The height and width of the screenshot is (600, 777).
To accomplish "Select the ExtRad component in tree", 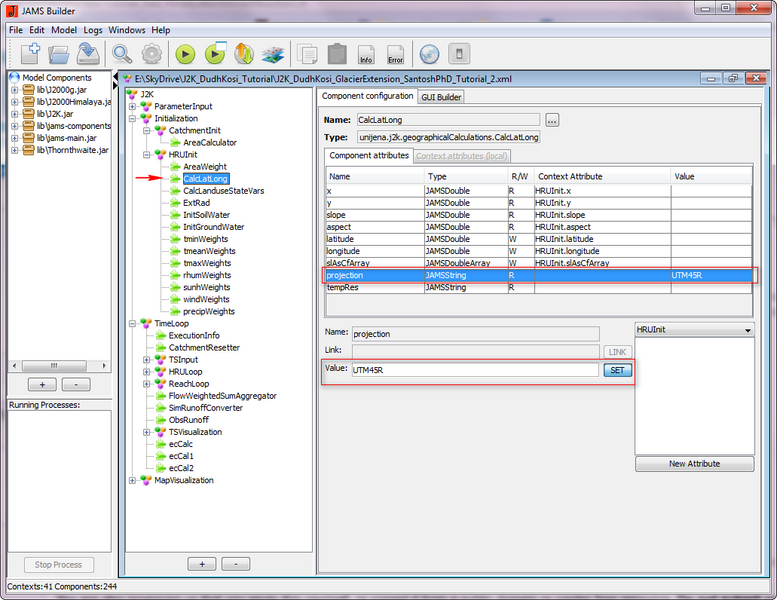I will tap(196, 203).
